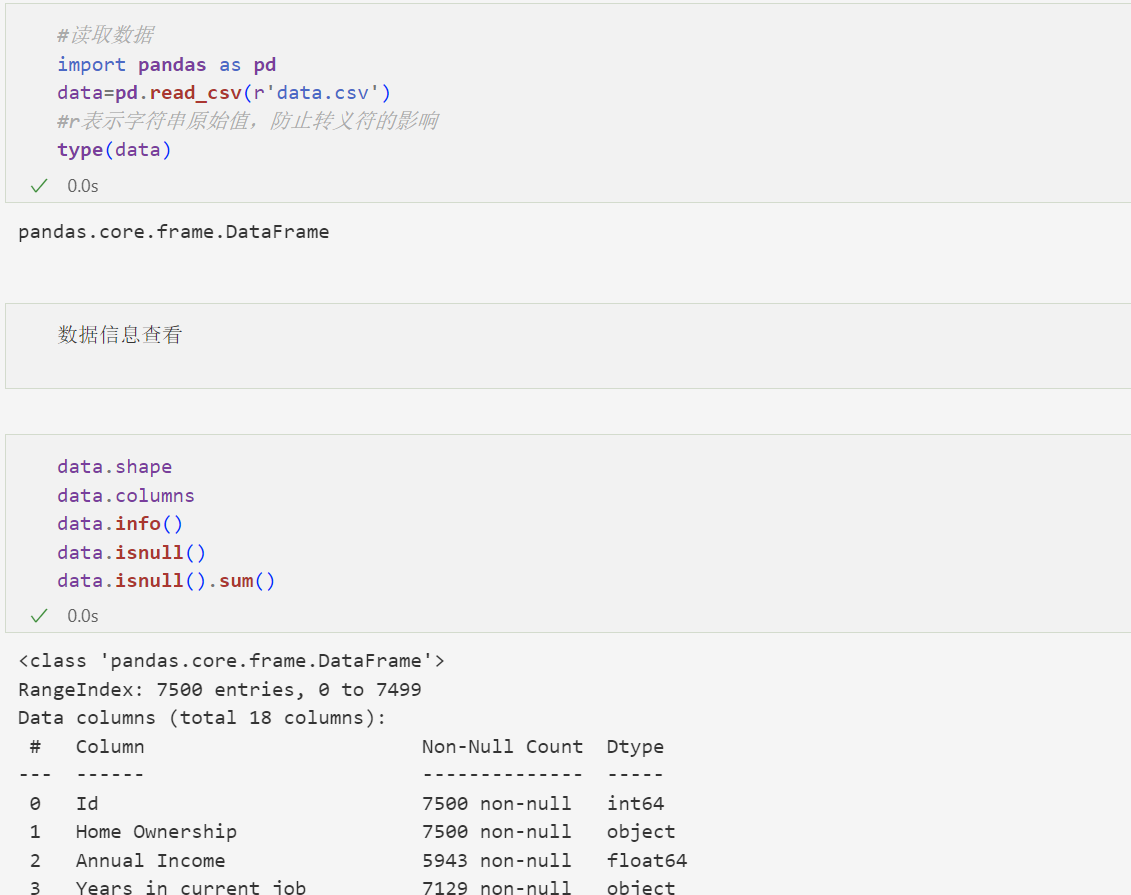
Task: Click the 0.0s label under the second code cell
Action: point(82,615)
